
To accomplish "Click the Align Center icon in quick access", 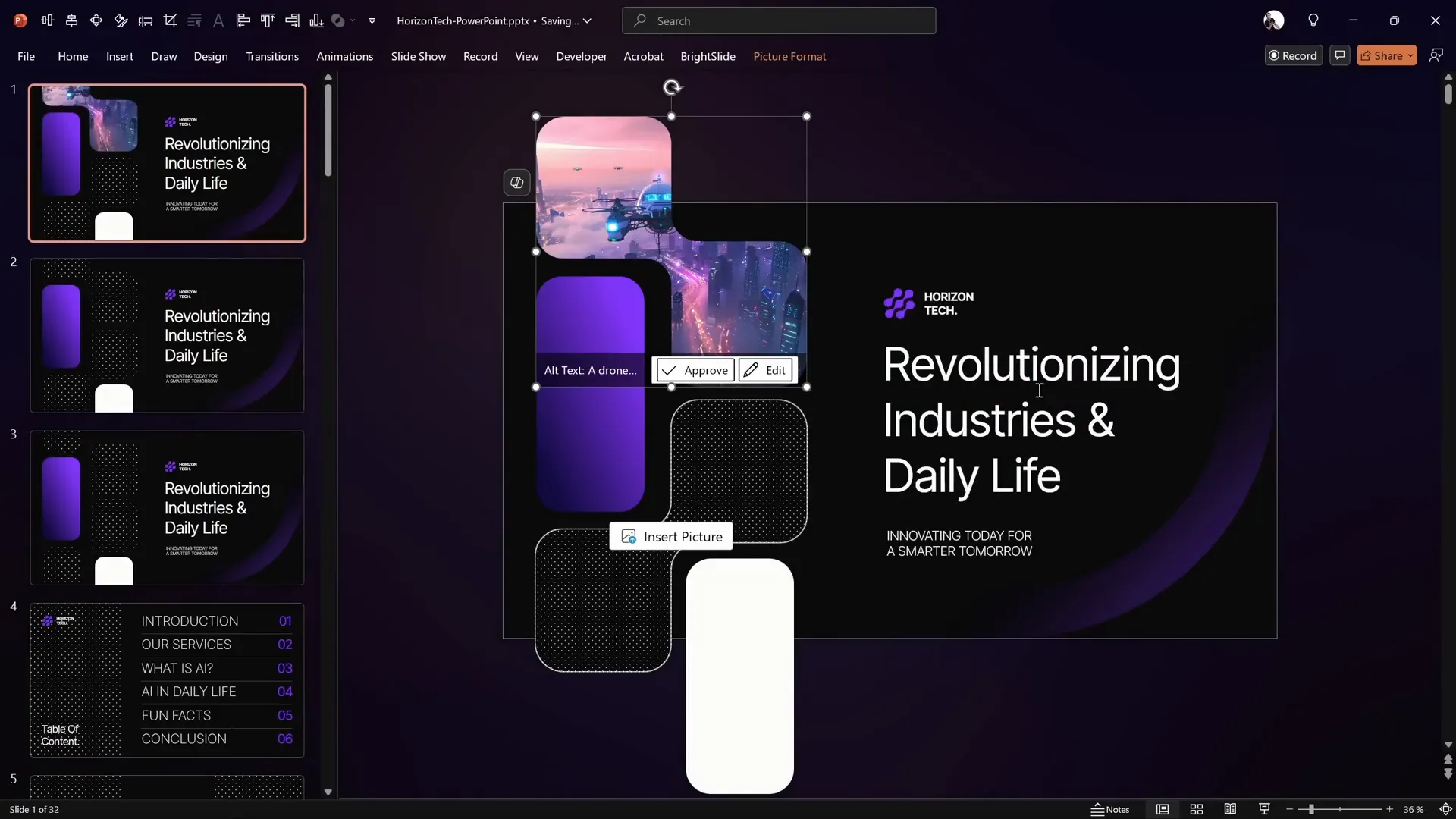I will pyautogui.click(x=72, y=20).
